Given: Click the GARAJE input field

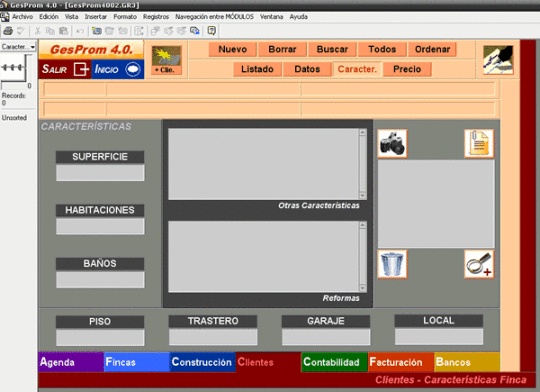Looking at the screenshot, I should 326,337.
